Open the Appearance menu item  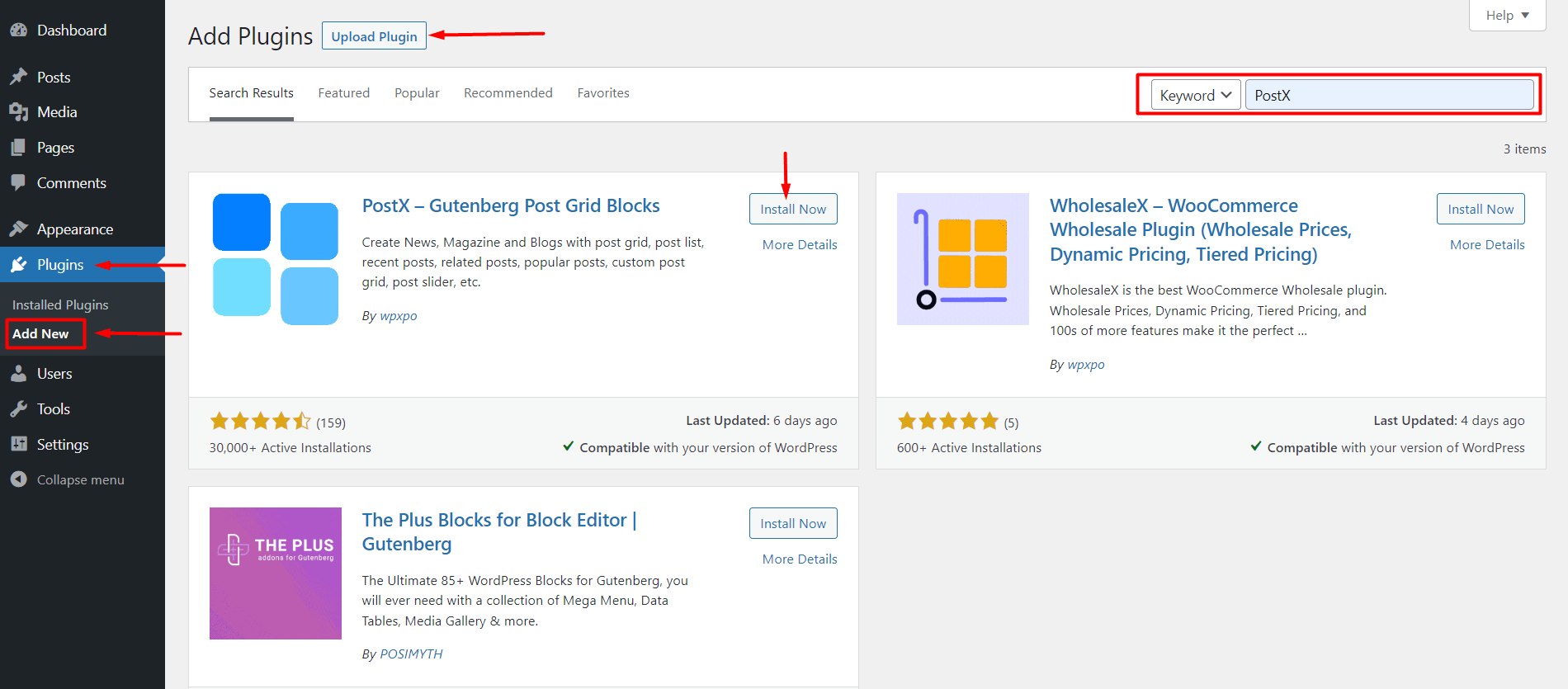pos(83,229)
